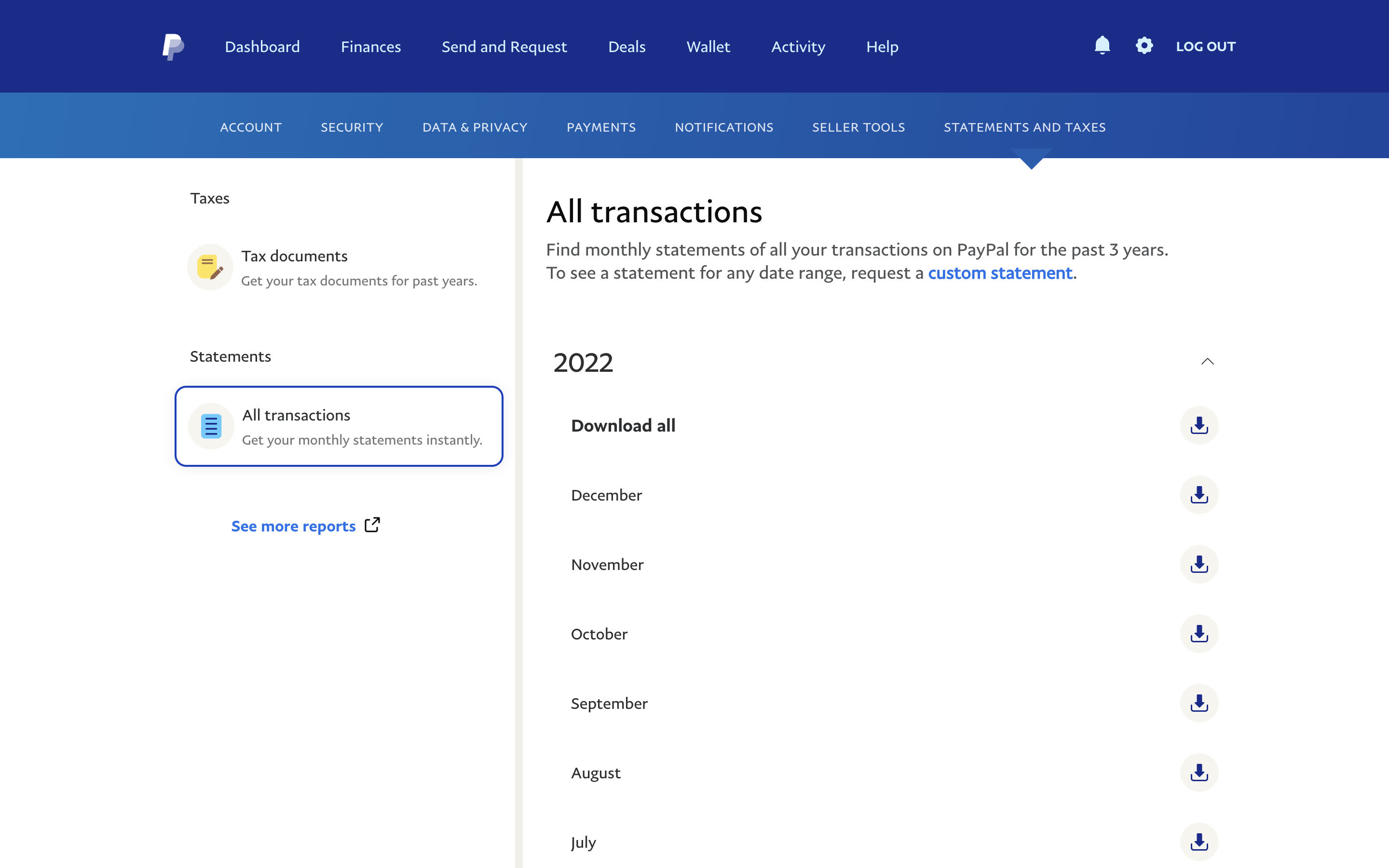Screen dimensions: 1389x868
Task: Switch to the Account tab
Action: 251,127
